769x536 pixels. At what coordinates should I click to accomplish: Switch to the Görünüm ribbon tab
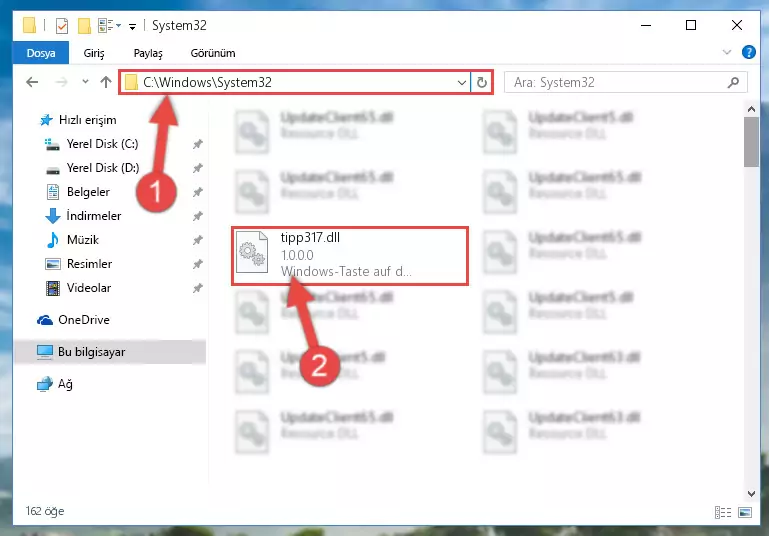(x=213, y=53)
